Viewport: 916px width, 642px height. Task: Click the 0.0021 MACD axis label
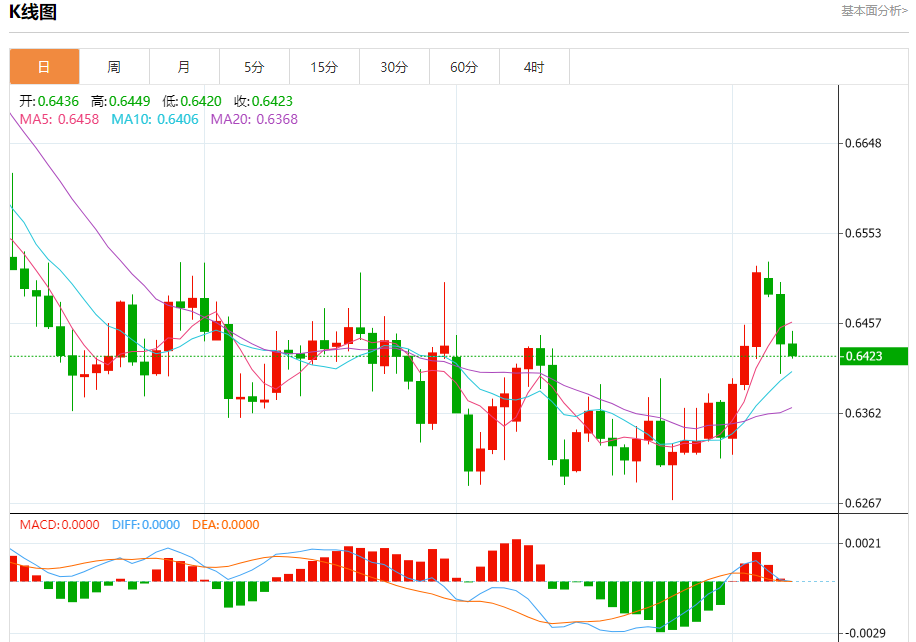863,543
